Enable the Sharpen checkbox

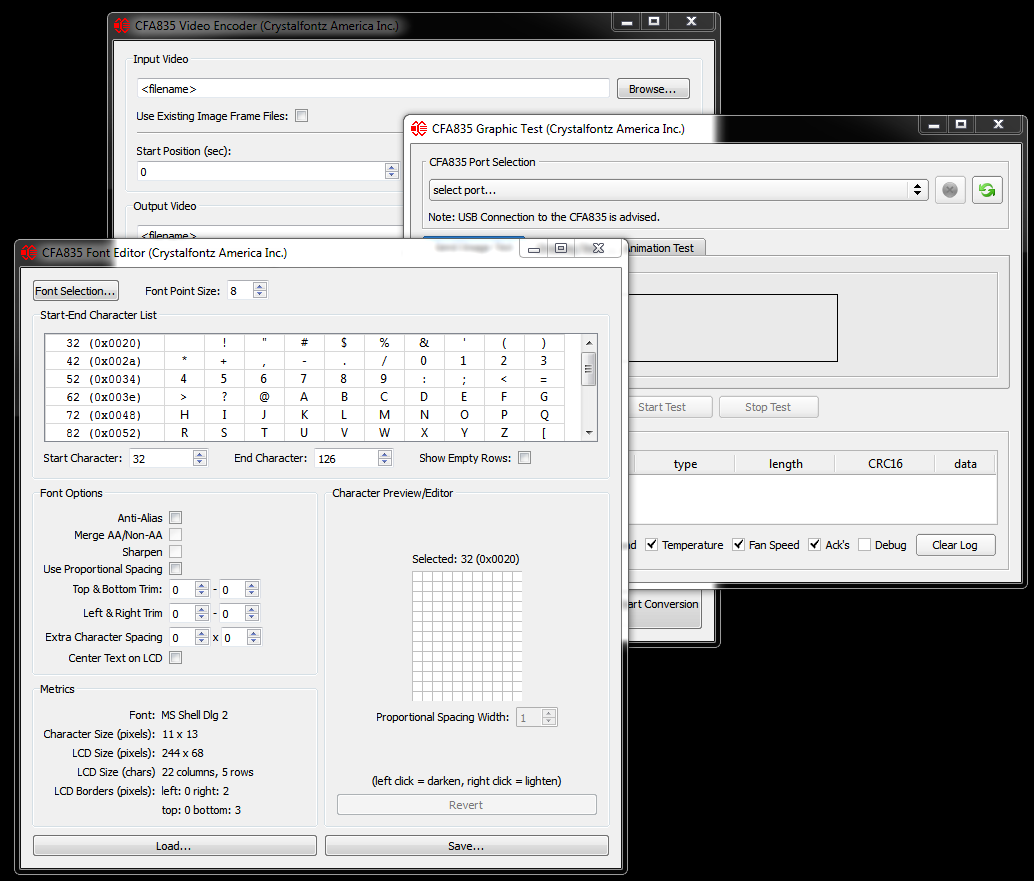(175, 551)
